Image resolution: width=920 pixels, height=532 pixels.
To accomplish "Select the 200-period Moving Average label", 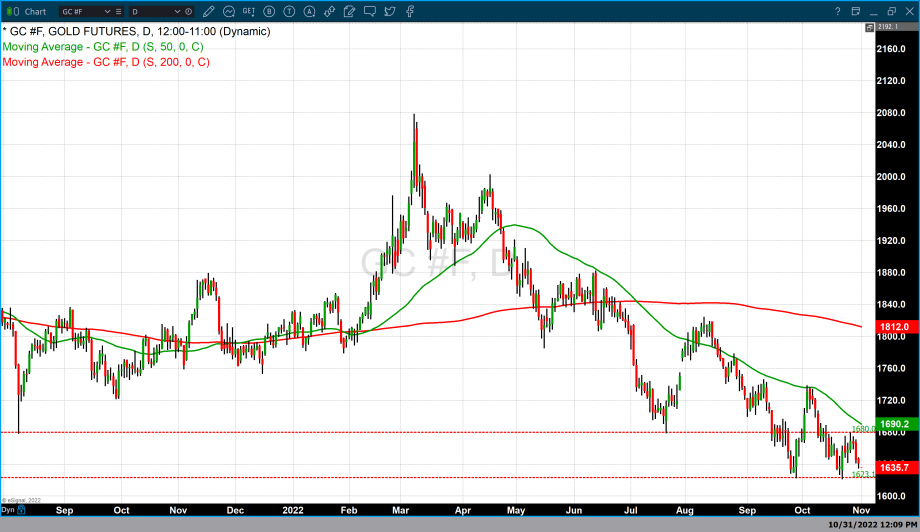I will pos(108,62).
